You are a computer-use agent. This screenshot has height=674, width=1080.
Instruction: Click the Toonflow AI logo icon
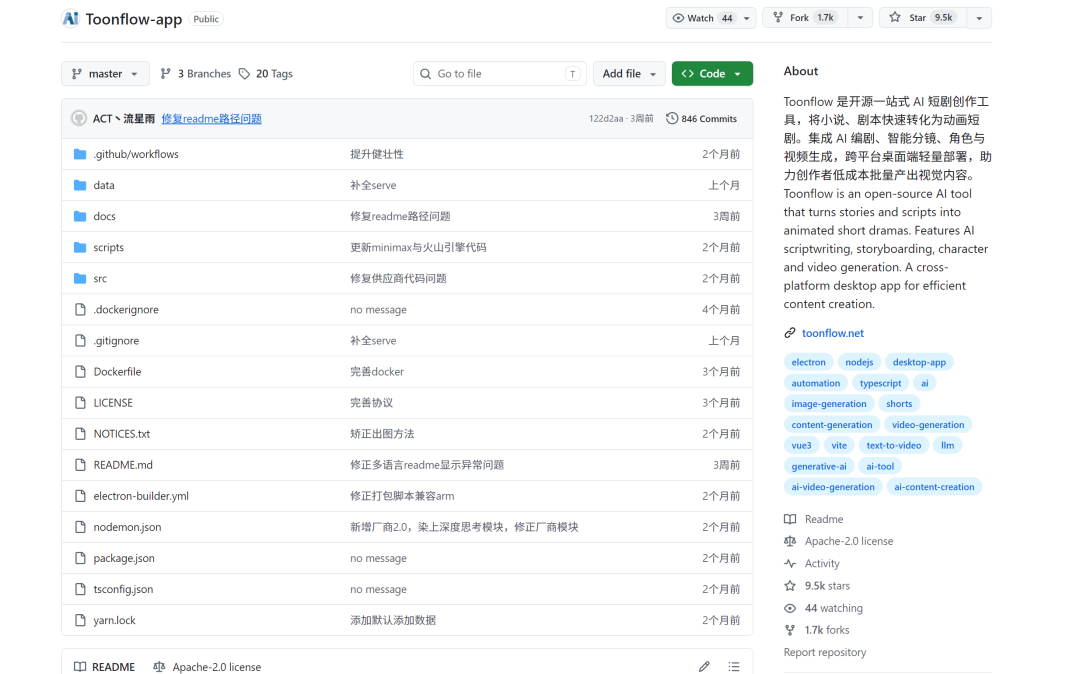coord(70,19)
